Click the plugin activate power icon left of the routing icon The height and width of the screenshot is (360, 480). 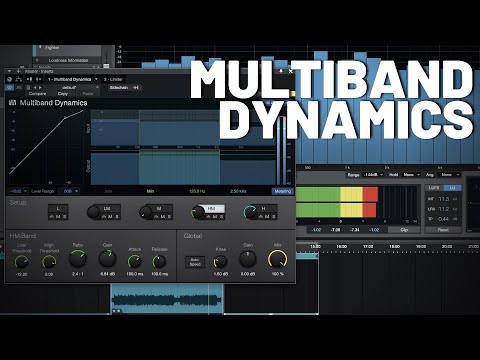[9, 79]
